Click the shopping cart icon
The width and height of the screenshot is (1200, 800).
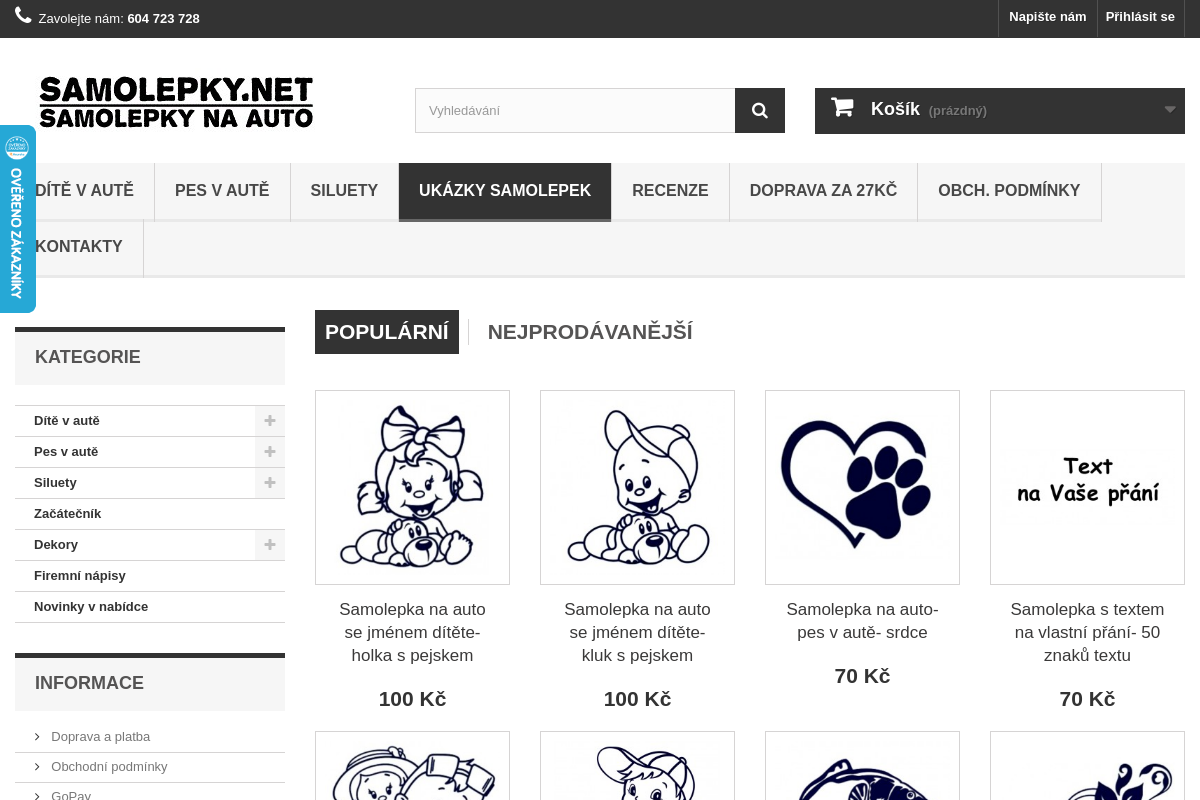coord(842,108)
